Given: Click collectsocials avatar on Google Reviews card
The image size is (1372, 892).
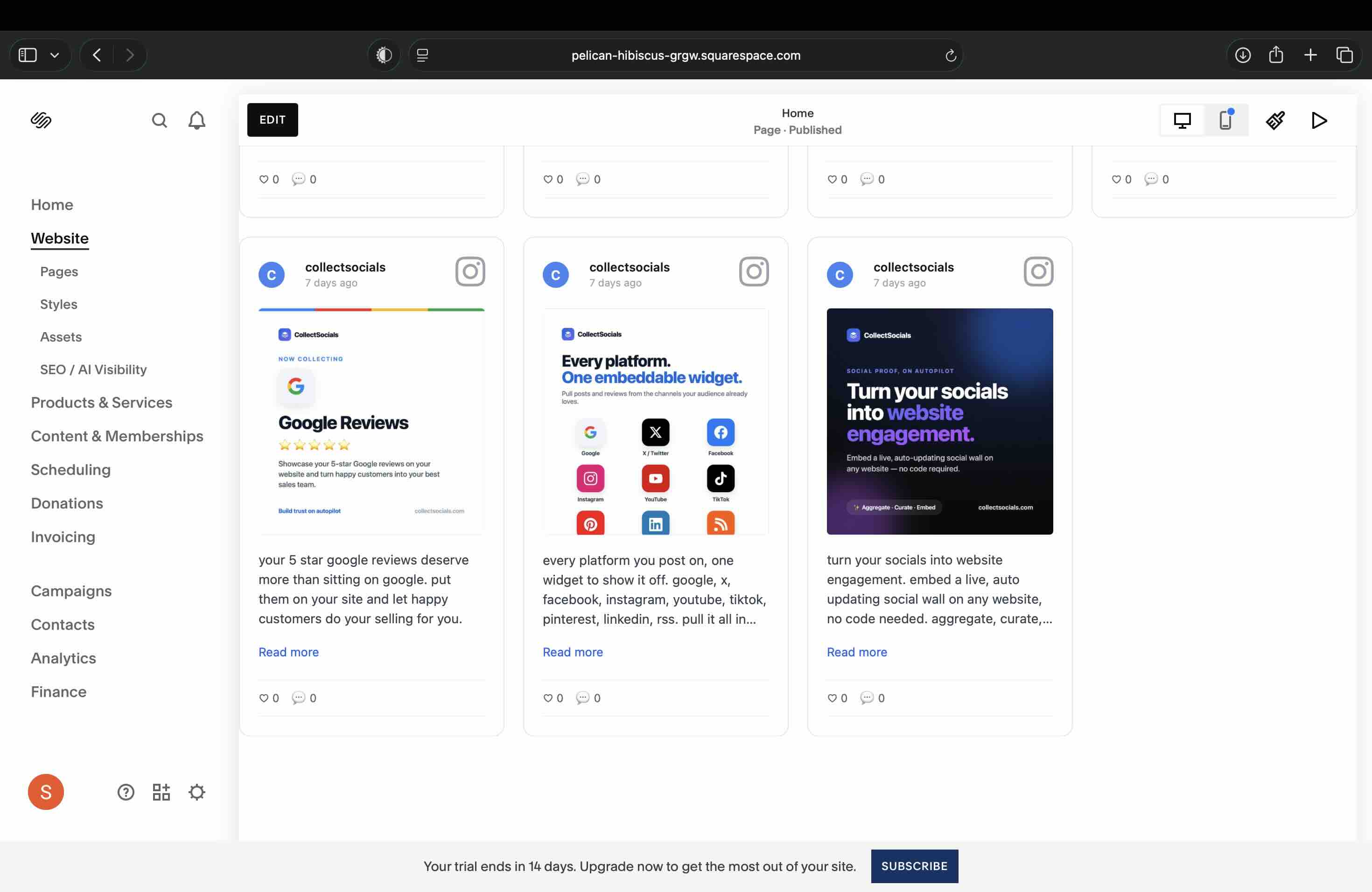Looking at the screenshot, I should tap(272, 275).
